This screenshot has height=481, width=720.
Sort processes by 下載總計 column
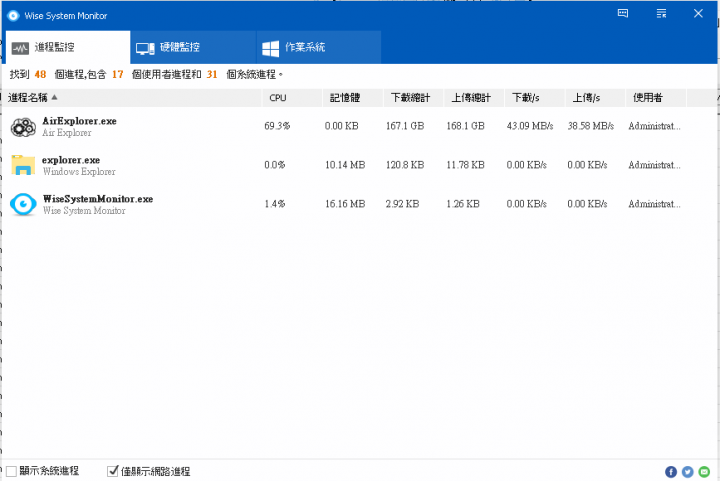pyautogui.click(x=413, y=98)
